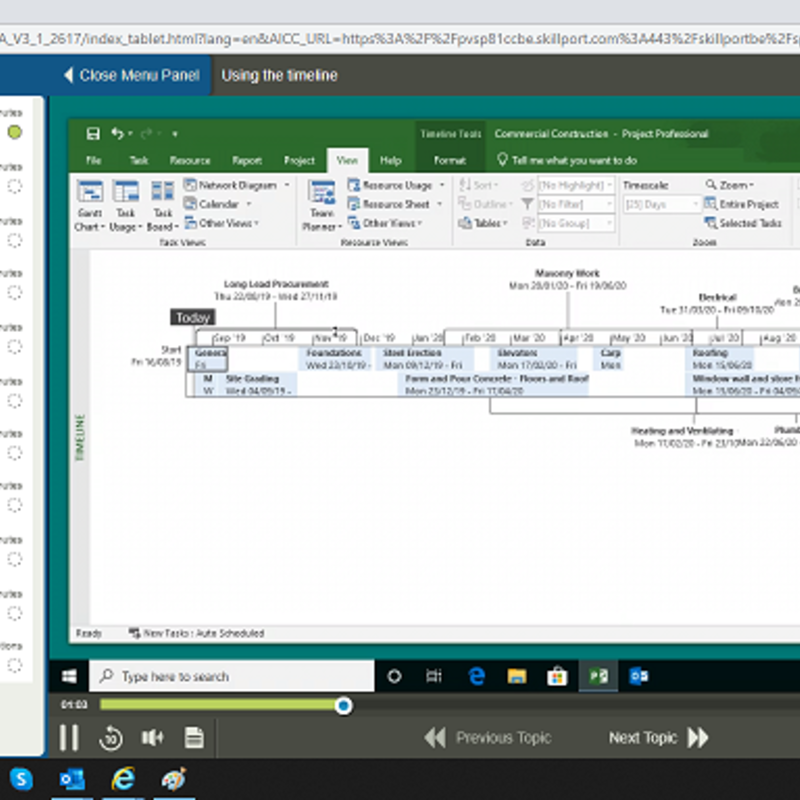Open Microsoft Edge from the recorded taskbar
Viewport: 800px width, 800px height.
click(476, 677)
